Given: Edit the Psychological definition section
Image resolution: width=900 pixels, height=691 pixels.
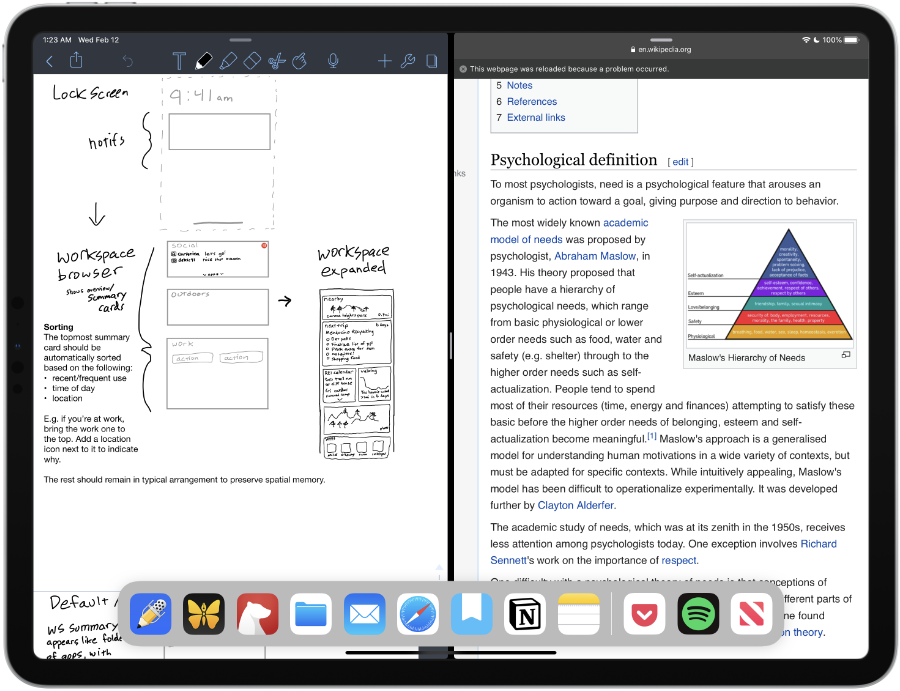Looking at the screenshot, I should tap(680, 162).
